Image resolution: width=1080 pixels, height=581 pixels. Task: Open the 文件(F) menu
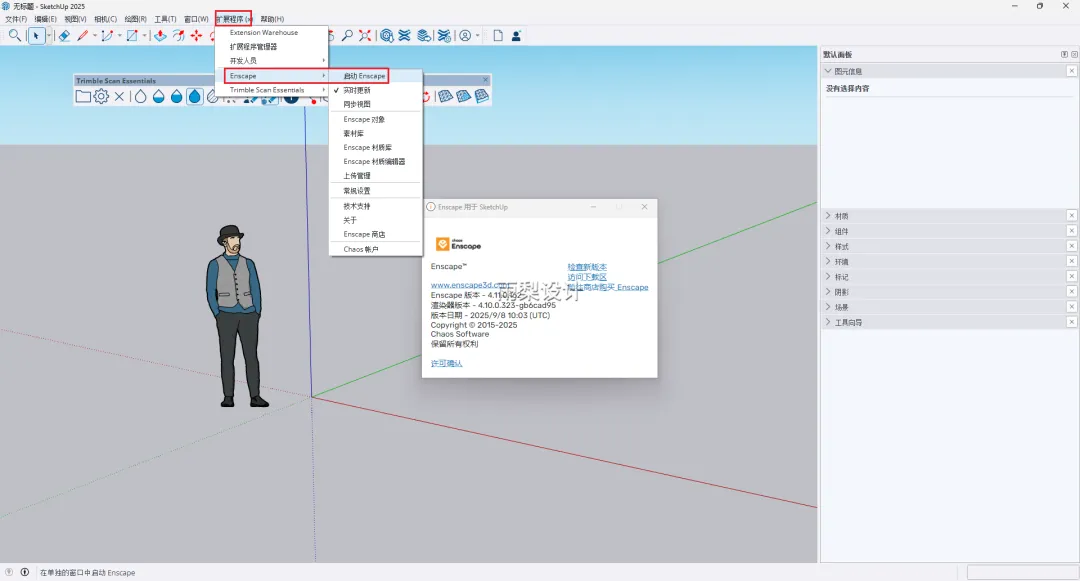pos(16,19)
